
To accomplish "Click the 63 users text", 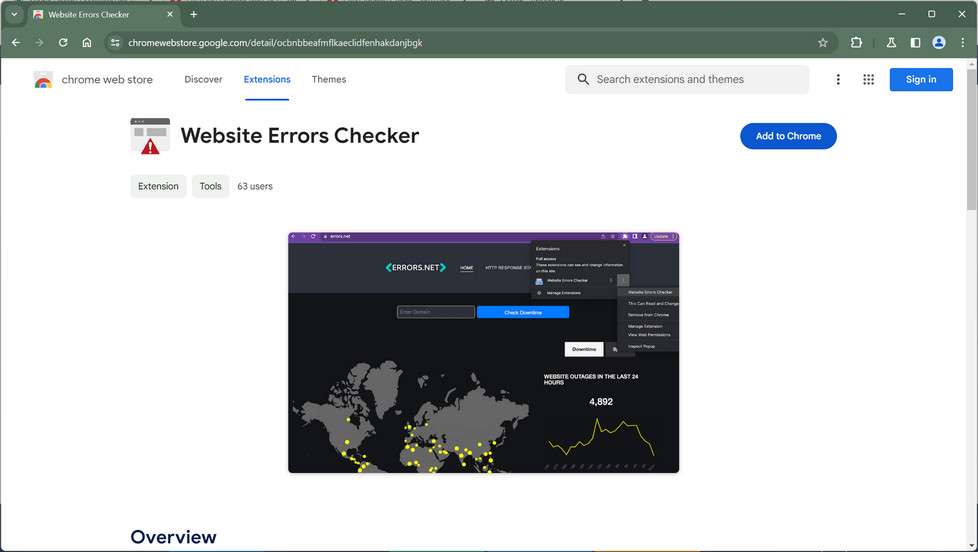I will coord(254,186).
